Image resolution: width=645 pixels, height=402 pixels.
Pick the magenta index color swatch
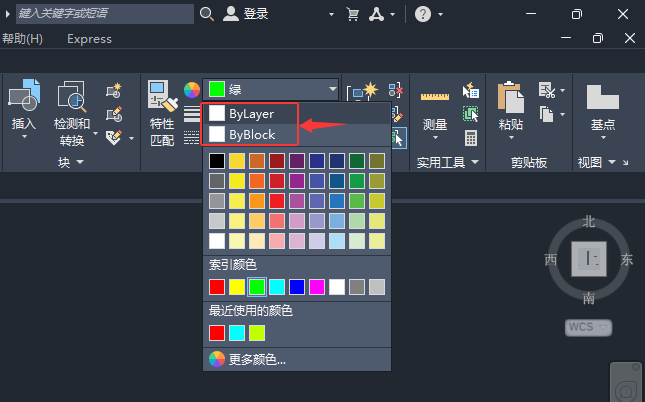pos(317,287)
